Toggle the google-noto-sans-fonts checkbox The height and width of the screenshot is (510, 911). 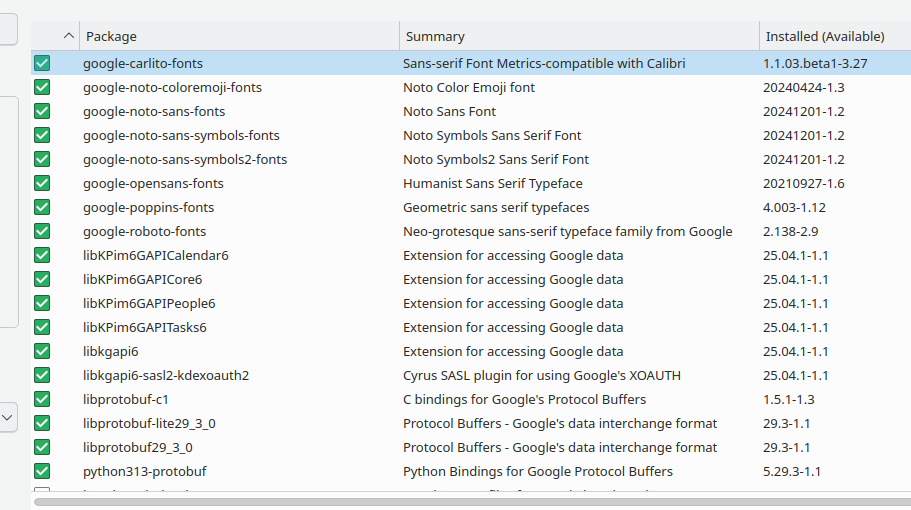[42, 111]
